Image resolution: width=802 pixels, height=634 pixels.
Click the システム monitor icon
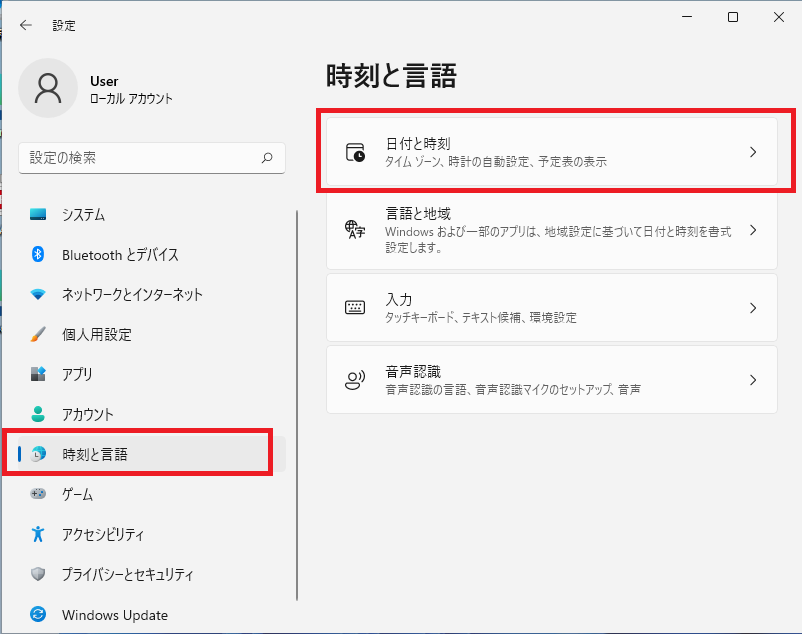point(38,214)
